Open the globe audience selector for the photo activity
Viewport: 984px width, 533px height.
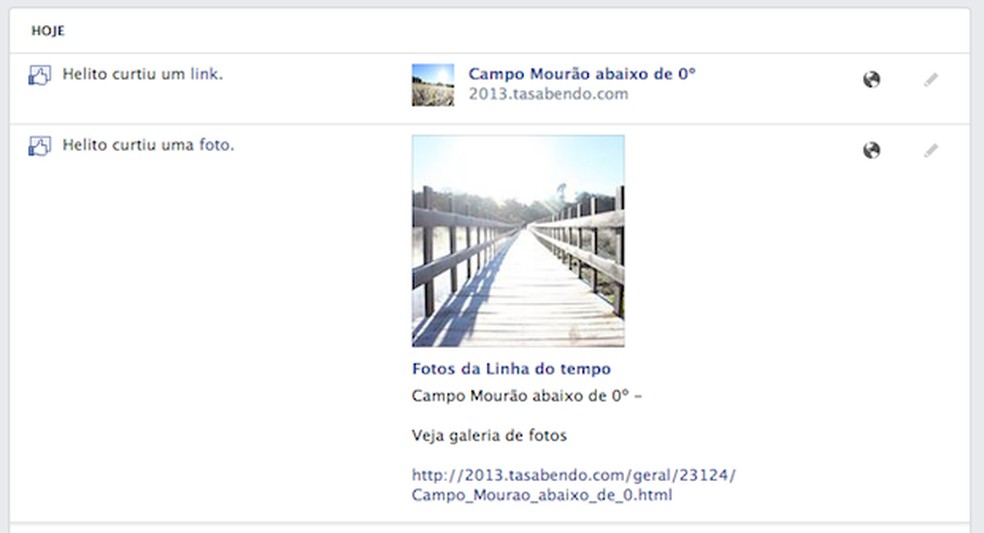coord(871,150)
